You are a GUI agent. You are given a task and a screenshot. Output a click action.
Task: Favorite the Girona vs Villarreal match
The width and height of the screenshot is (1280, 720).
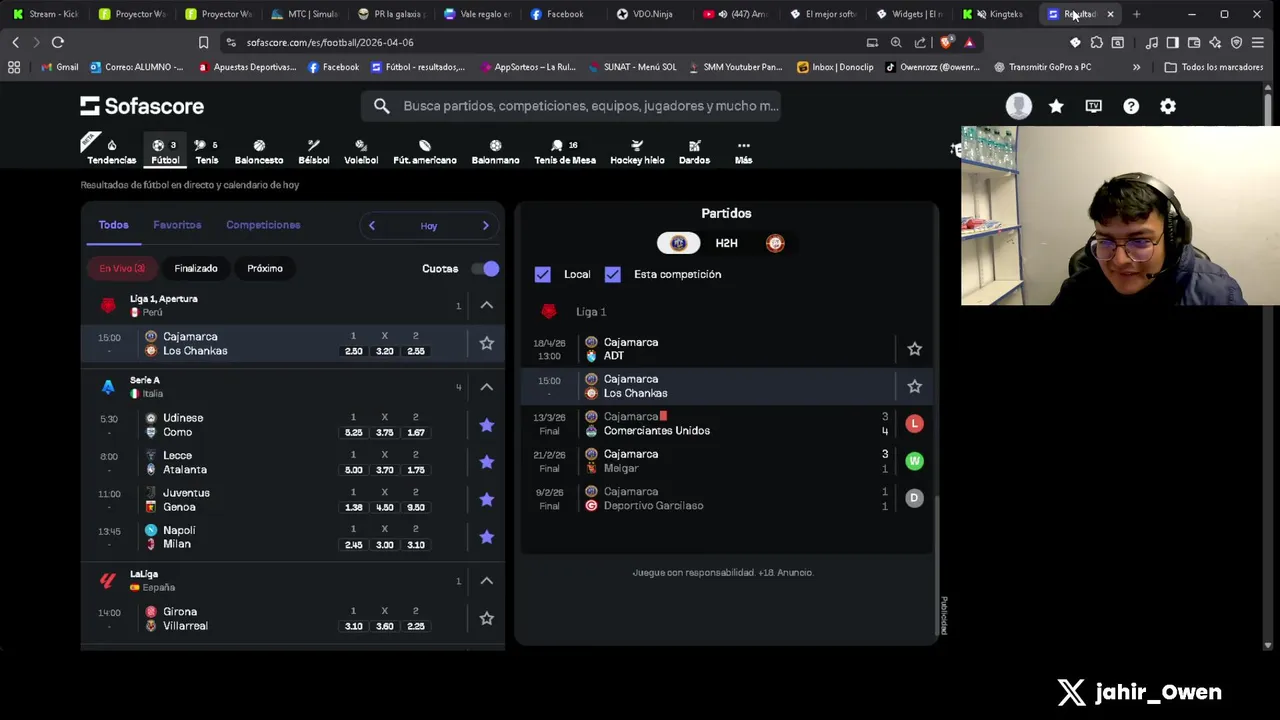tap(486, 619)
